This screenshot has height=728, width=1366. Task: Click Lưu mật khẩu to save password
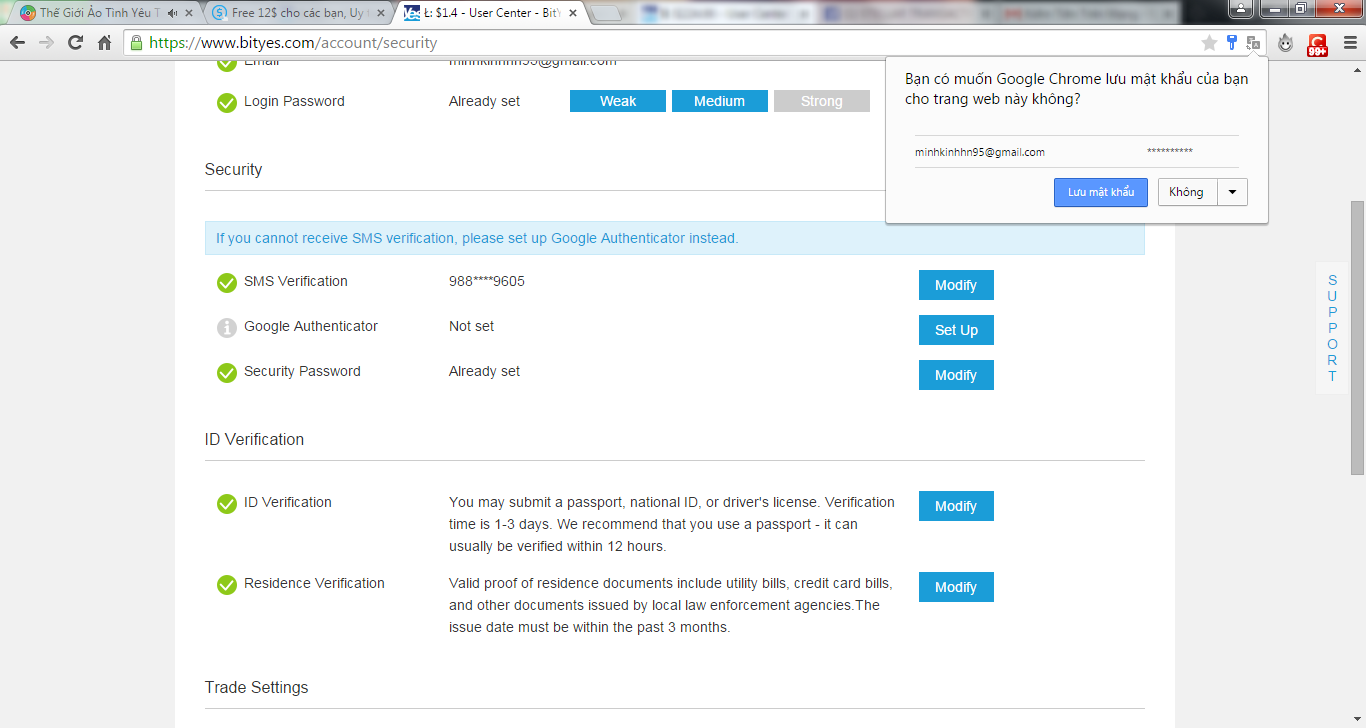pyautogui.click(x=1101, y=192)
